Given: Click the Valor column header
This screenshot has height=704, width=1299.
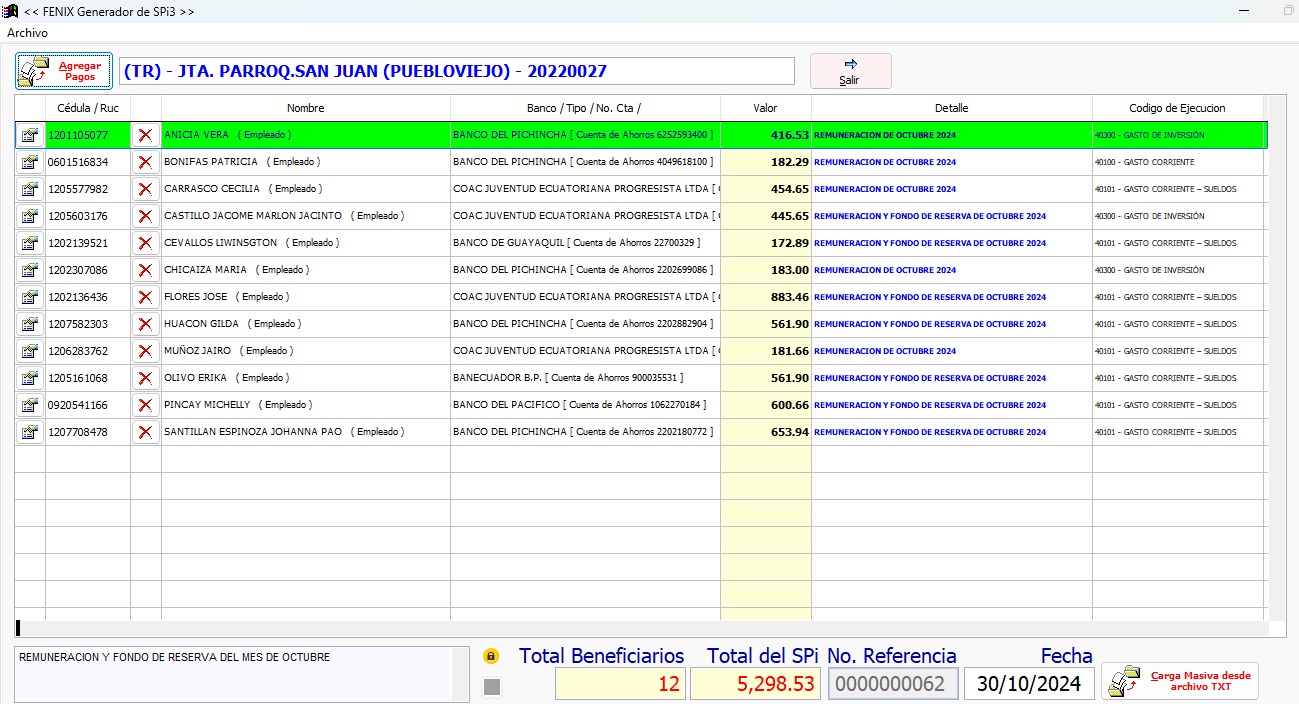Looking at the screenshot, I should (x=765, y=108).
